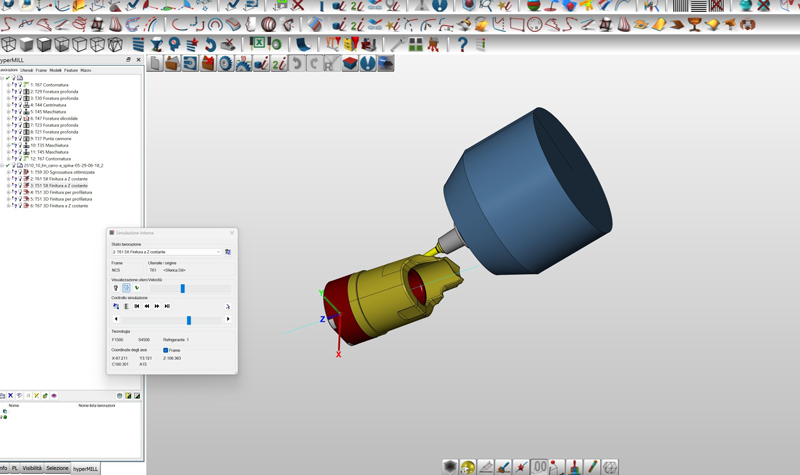Click the rewind simulation button
The width and height of the screenshot is (800, 475).
pos(147,307)
